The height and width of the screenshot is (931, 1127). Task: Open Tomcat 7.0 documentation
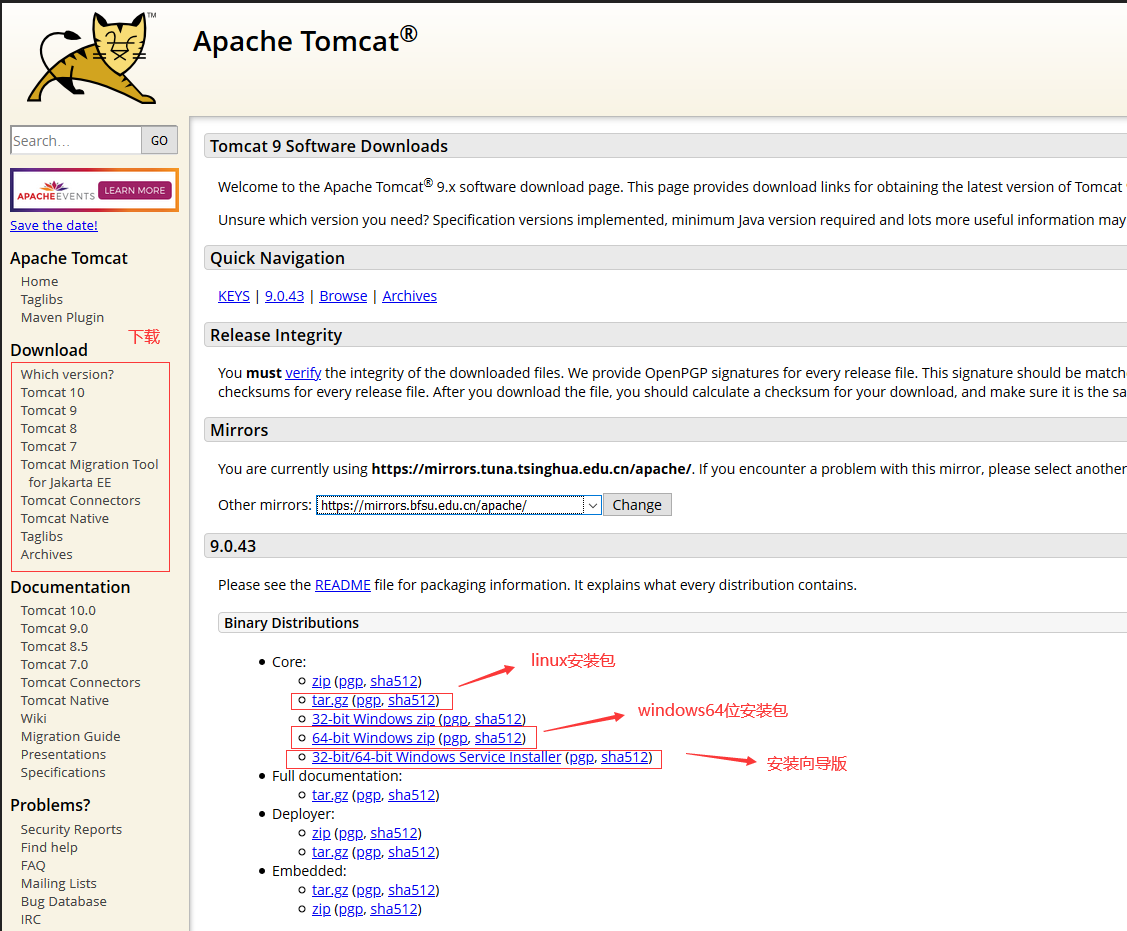tap(55, 664)
